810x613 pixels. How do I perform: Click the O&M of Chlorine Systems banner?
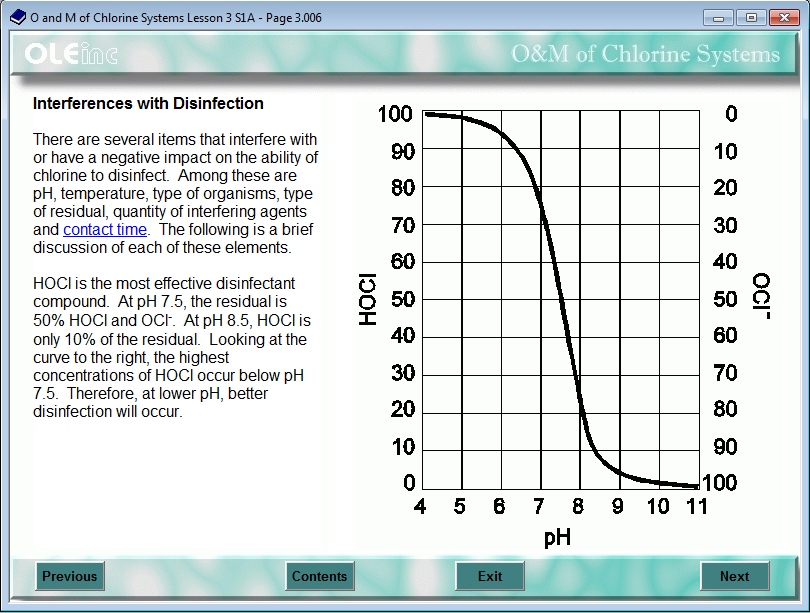tap(646, 55)
